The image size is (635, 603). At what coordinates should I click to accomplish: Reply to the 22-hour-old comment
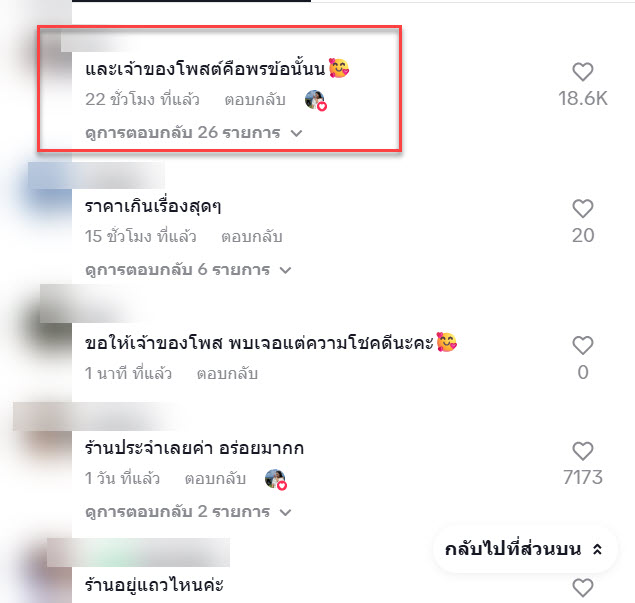pos(255,100)
